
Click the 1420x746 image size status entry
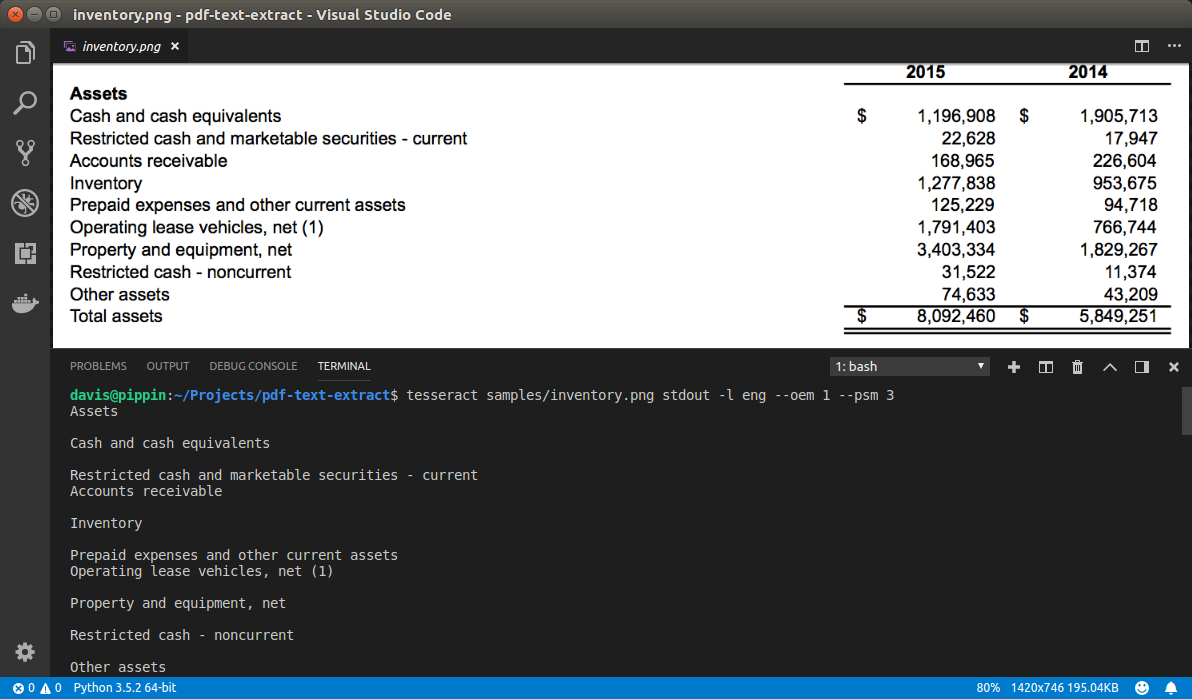[1064, 688]
